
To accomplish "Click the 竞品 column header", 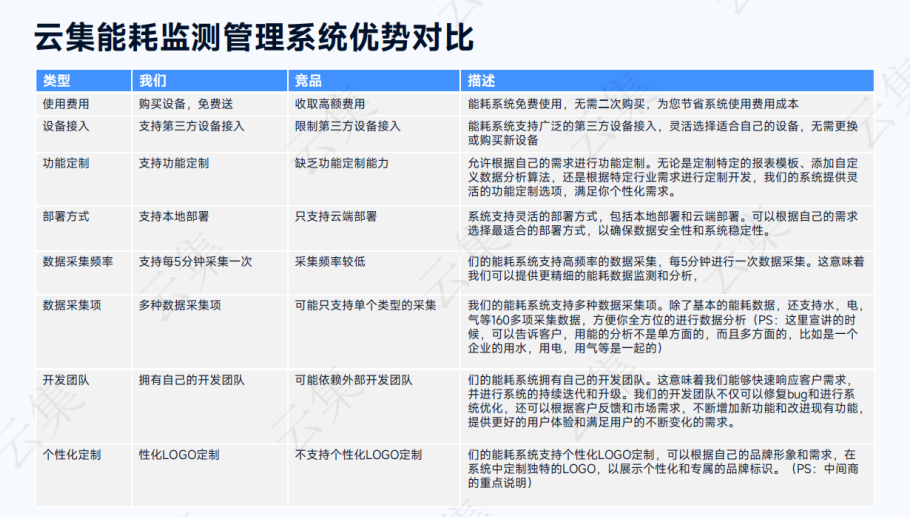I will tap(308, 80).
